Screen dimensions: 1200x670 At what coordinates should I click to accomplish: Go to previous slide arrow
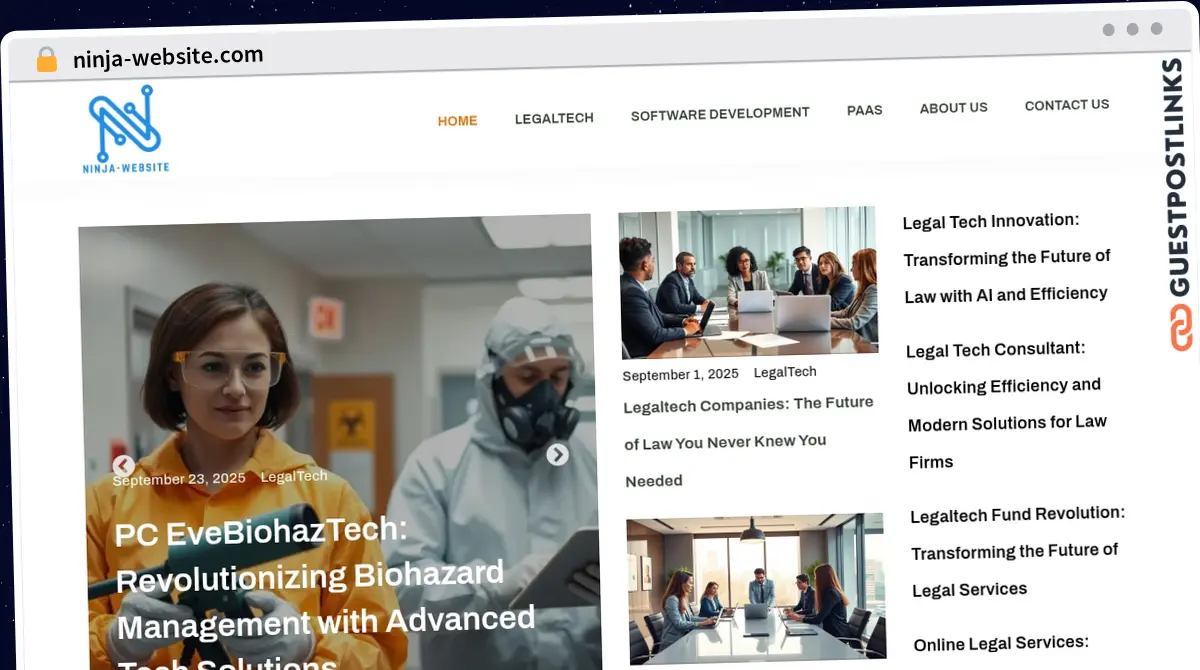click(123, 466)
